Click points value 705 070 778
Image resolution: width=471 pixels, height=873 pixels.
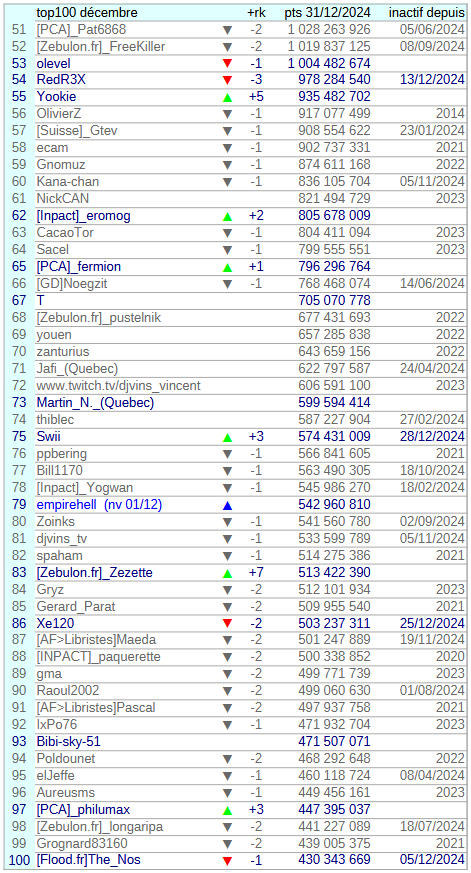coord(335,301)
